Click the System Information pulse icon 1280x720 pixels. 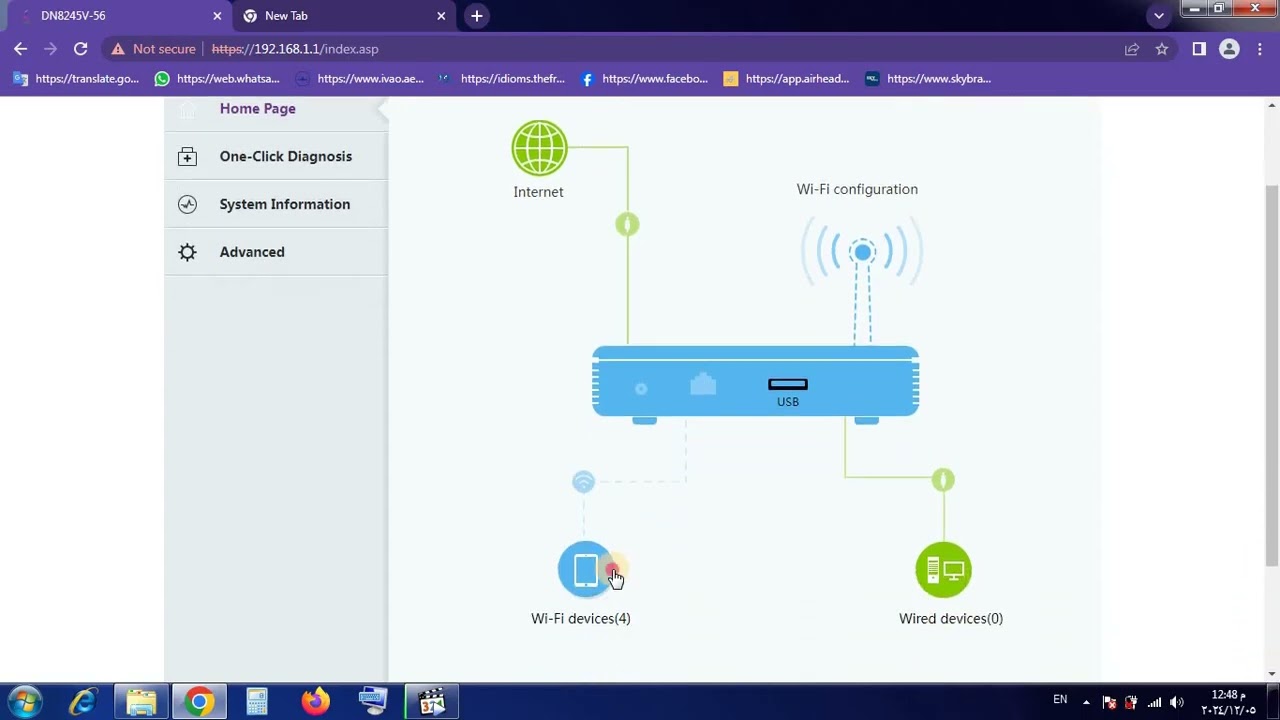click(187, 205)
